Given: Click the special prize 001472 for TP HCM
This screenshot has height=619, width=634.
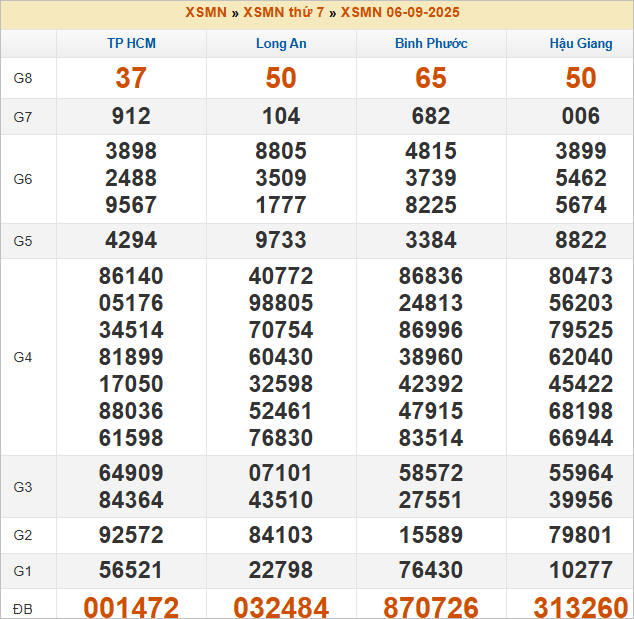Looking at the screenshot, I should [131, 607].
